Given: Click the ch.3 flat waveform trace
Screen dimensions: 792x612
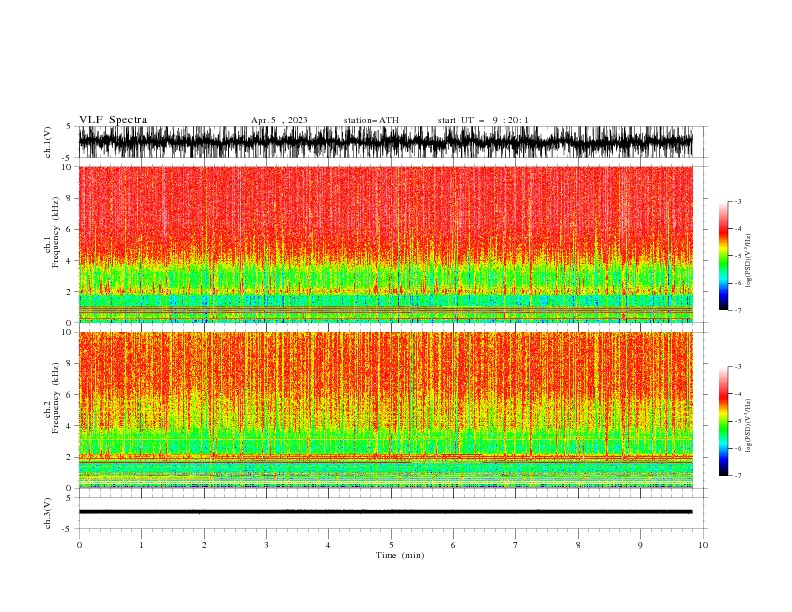Looking at the screenshot, I should click(385, 512).
